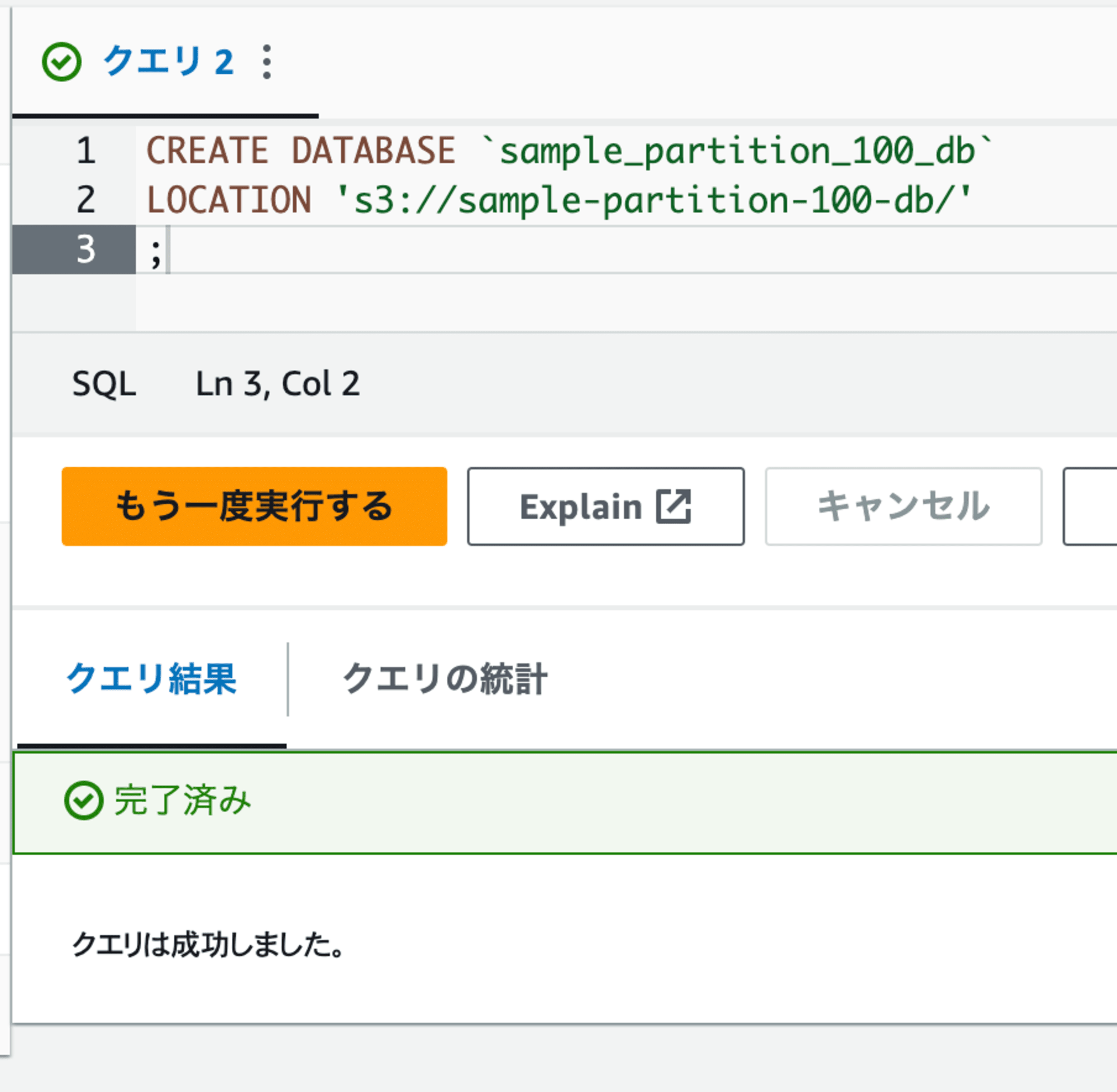This screenshot has height=1092, width=1117.
Task: Click the external link icon in Explain
Action: click(x=674, y=506)
